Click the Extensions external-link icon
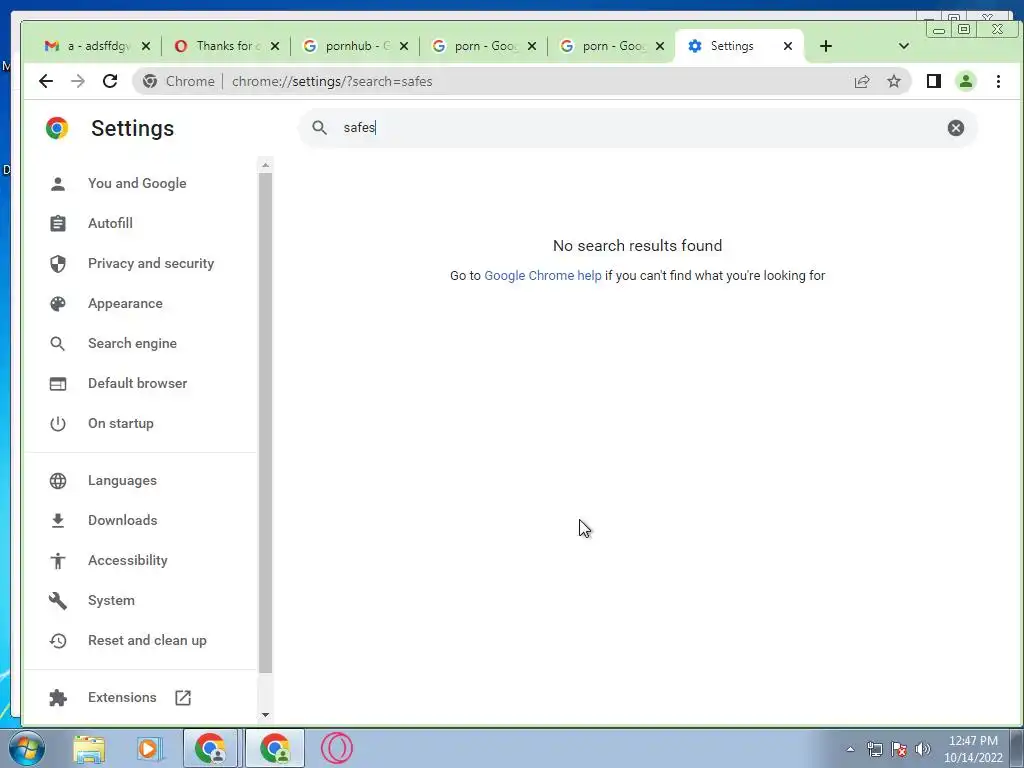 coord(183,697)
